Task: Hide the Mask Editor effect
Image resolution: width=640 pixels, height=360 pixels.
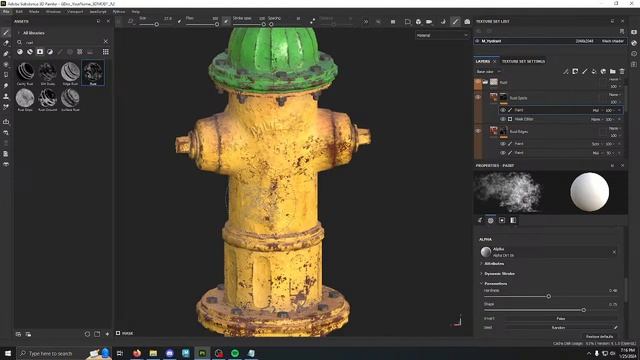Action: (x=503, y=119)
